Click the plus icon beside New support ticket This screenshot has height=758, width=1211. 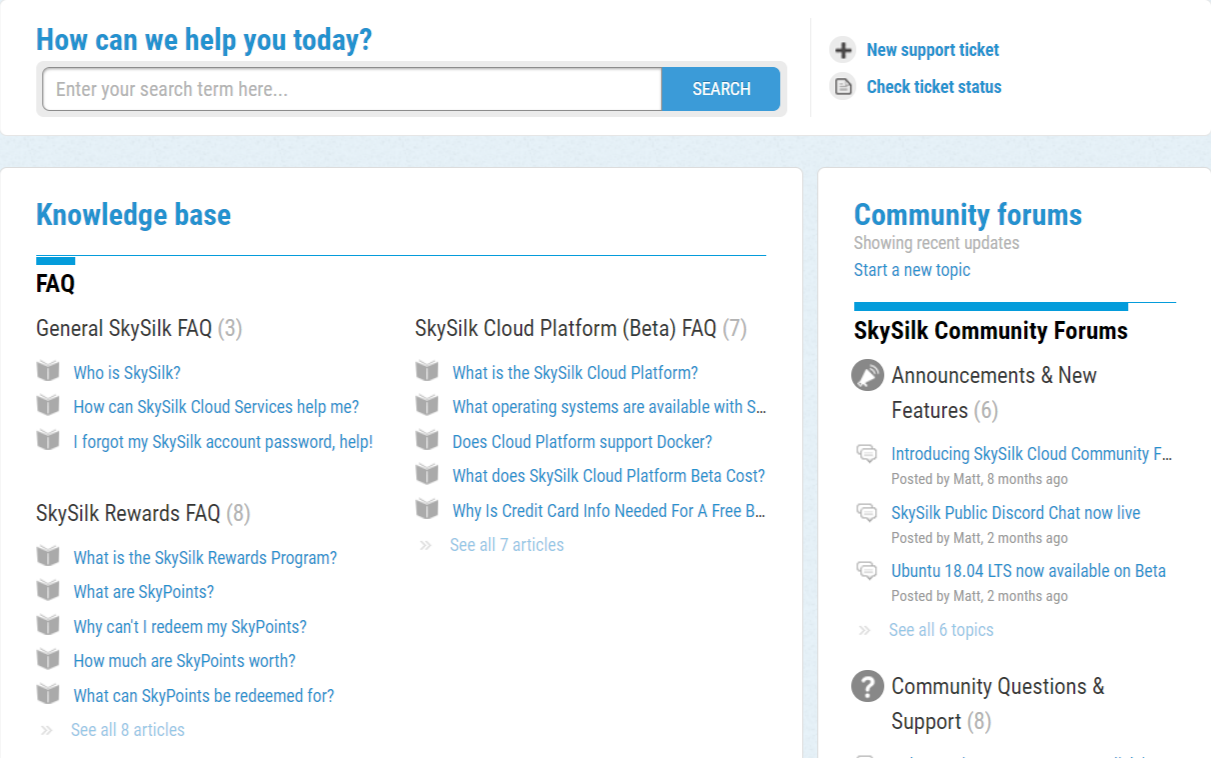click(x=843, y=49)
